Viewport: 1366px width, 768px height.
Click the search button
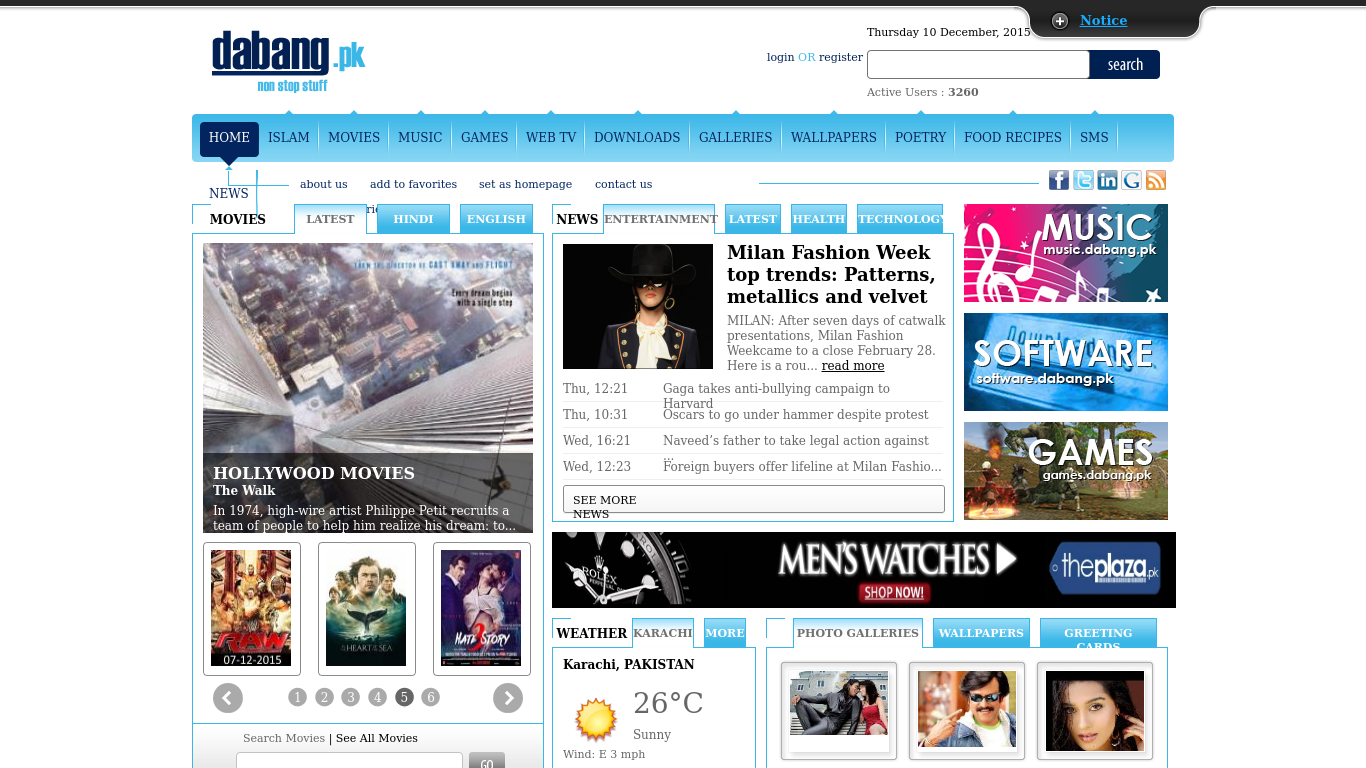pos(1125,64)
